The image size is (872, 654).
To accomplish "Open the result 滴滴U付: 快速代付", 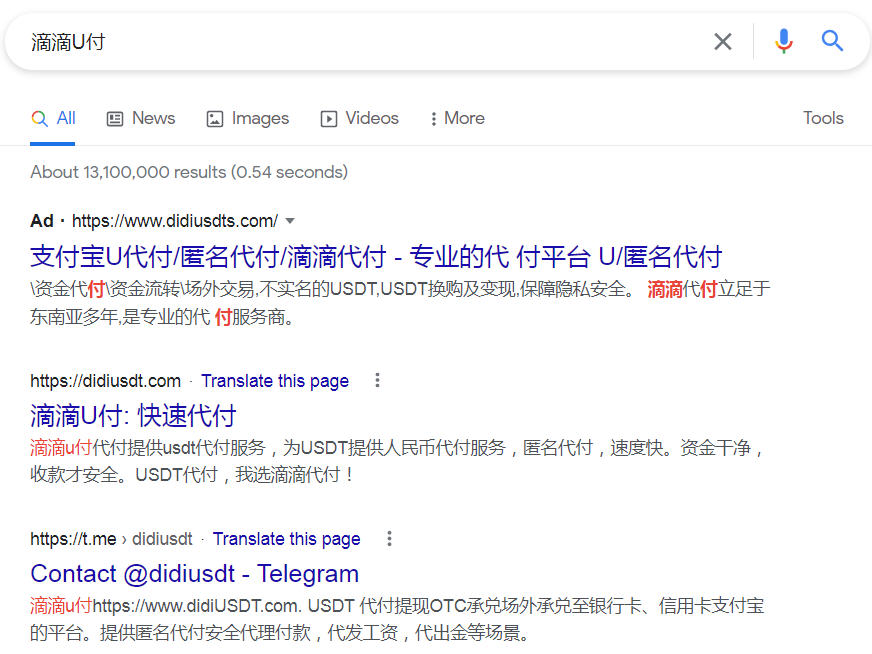I will 133,416.
